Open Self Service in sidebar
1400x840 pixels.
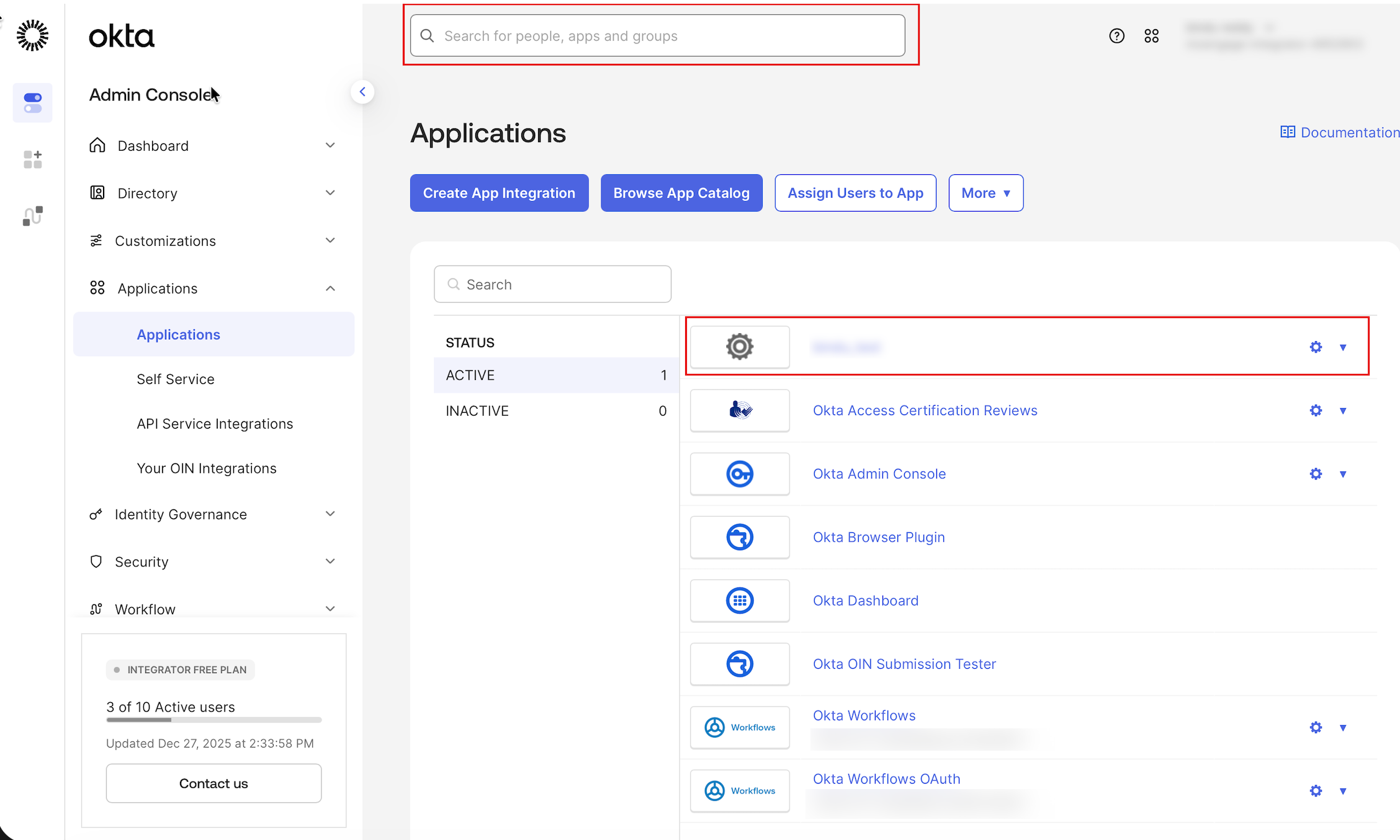click(176, 379)
